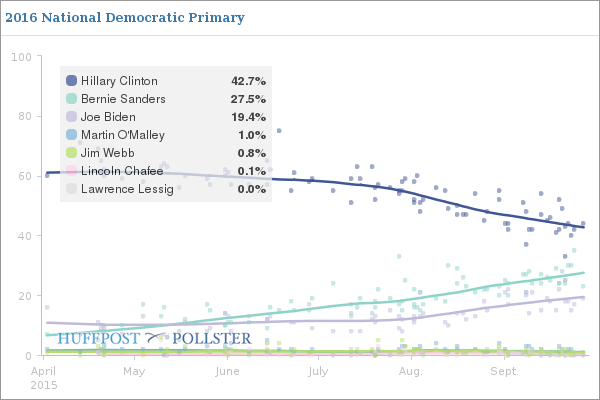Viewport: 600px width, 400px height.
Task: Click Hillary Clinton's legend color dot
Action: [x=71, y=81]
